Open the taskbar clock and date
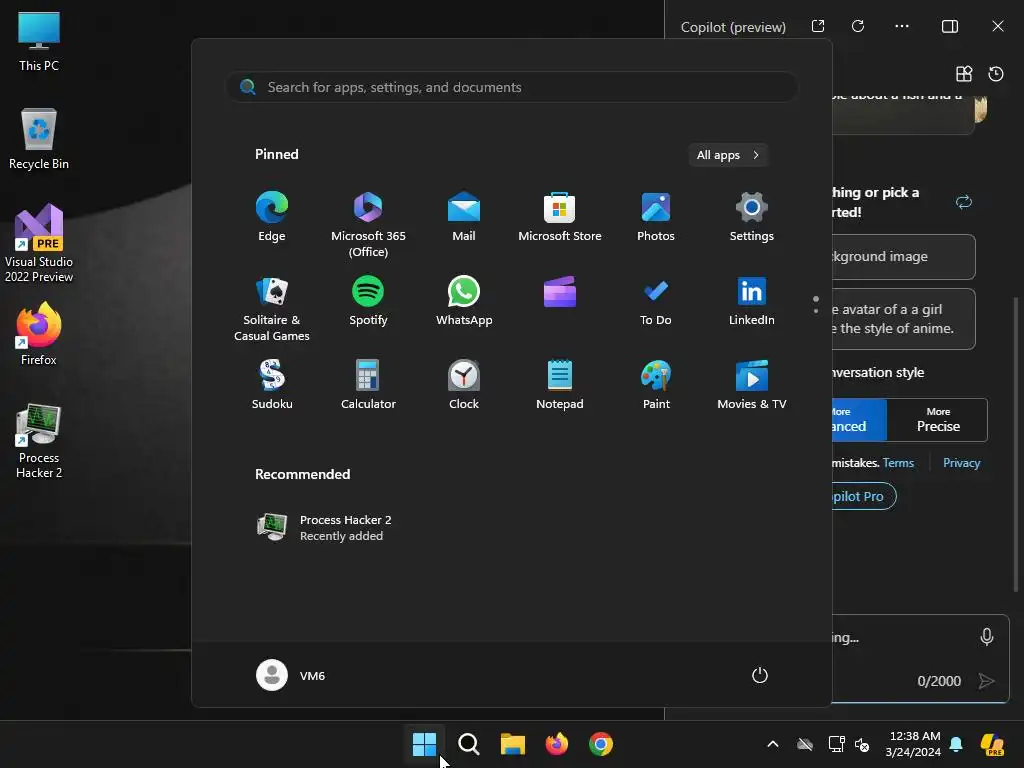 click(914, 744)
